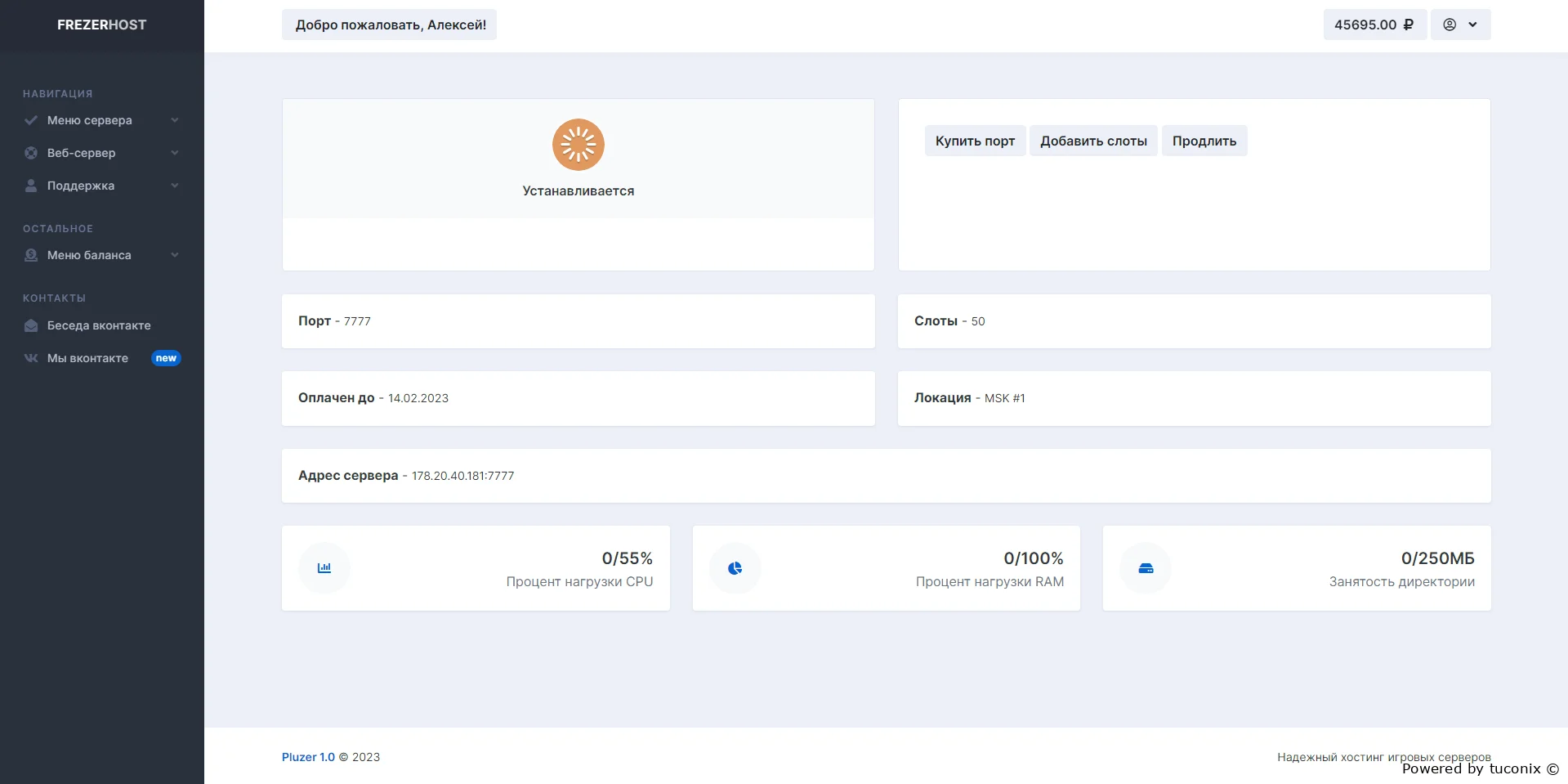The height and width of the screenshot is (784, 1568).
Task: Expand the Поддержка chevron
Action: pyautogui.click(x=175, y=186)
